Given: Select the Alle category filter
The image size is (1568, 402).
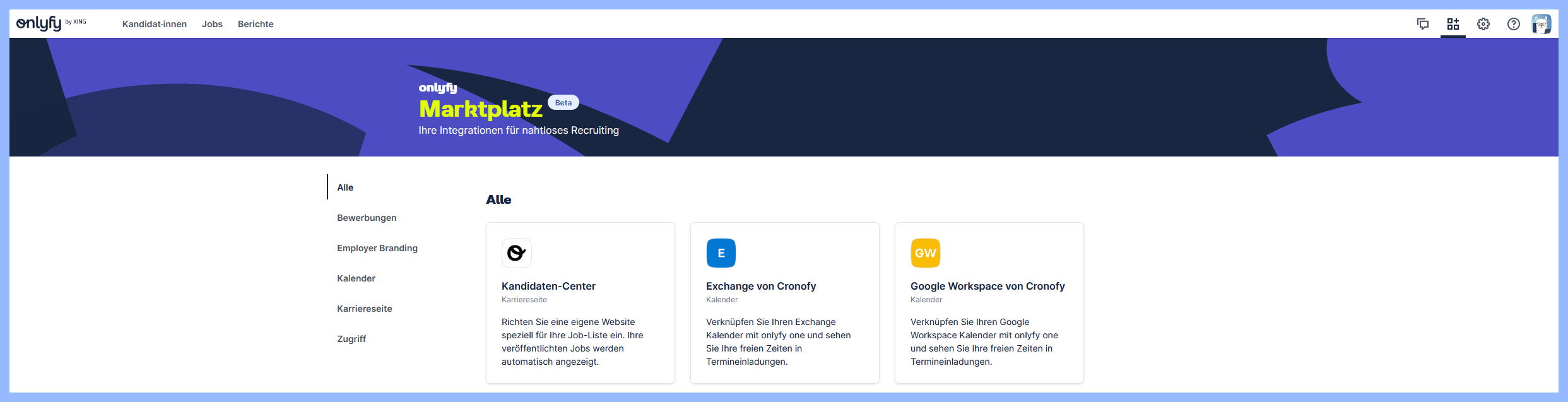Looking at the screenshot, I should pyautogui.click(x=345, y=187).
